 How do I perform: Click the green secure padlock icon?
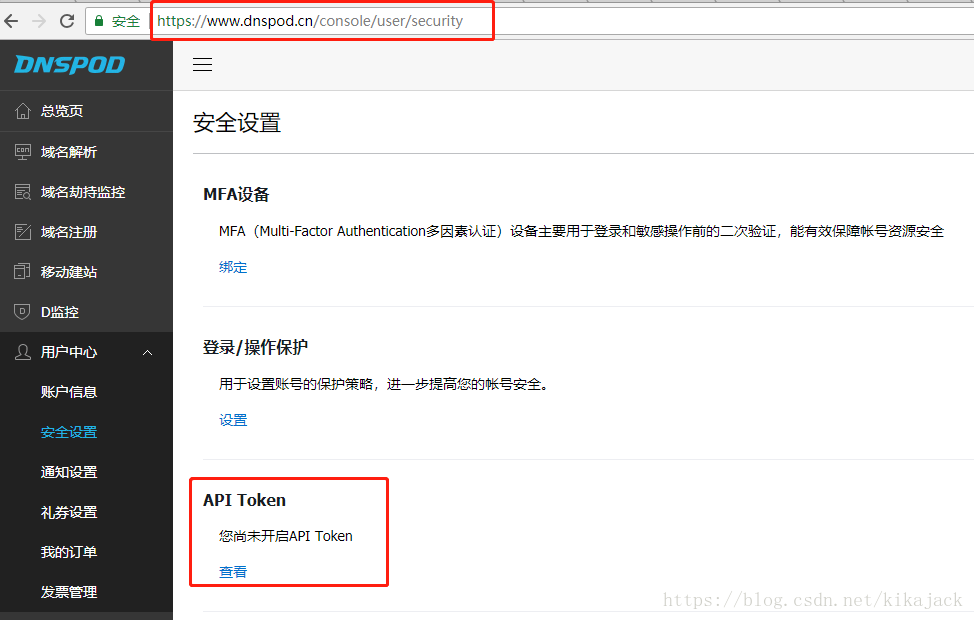tap(99, 21)
